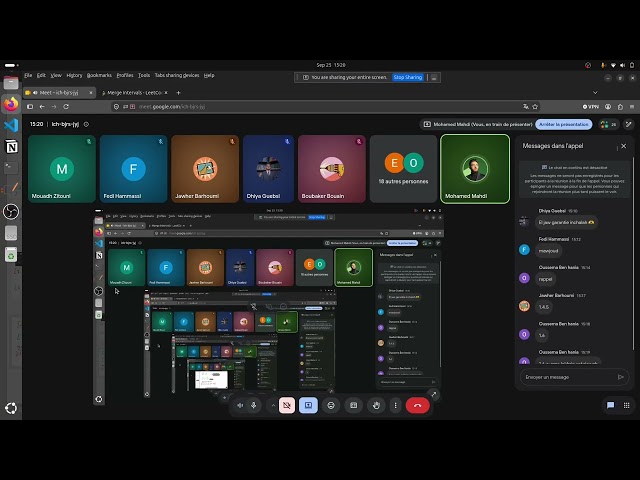This screenshot has width=640, height=480.
Task: Open the Tools menu
Action: click(144, 75)
